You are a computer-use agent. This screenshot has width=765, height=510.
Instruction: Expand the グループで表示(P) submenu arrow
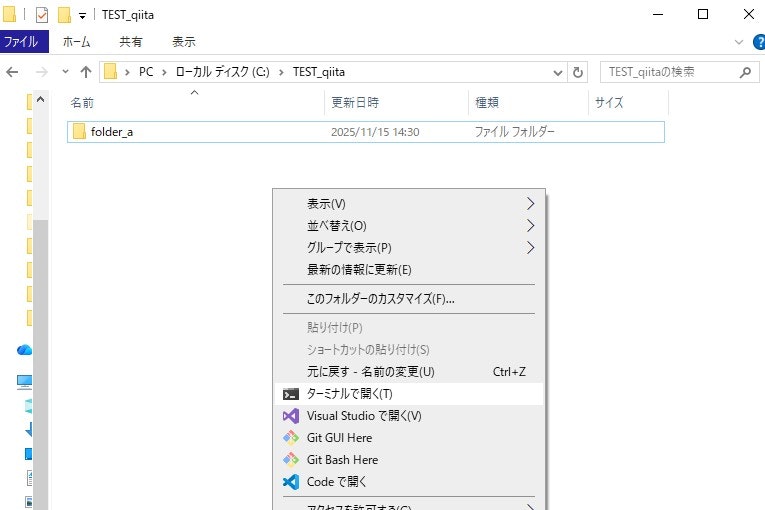(531, 247)
